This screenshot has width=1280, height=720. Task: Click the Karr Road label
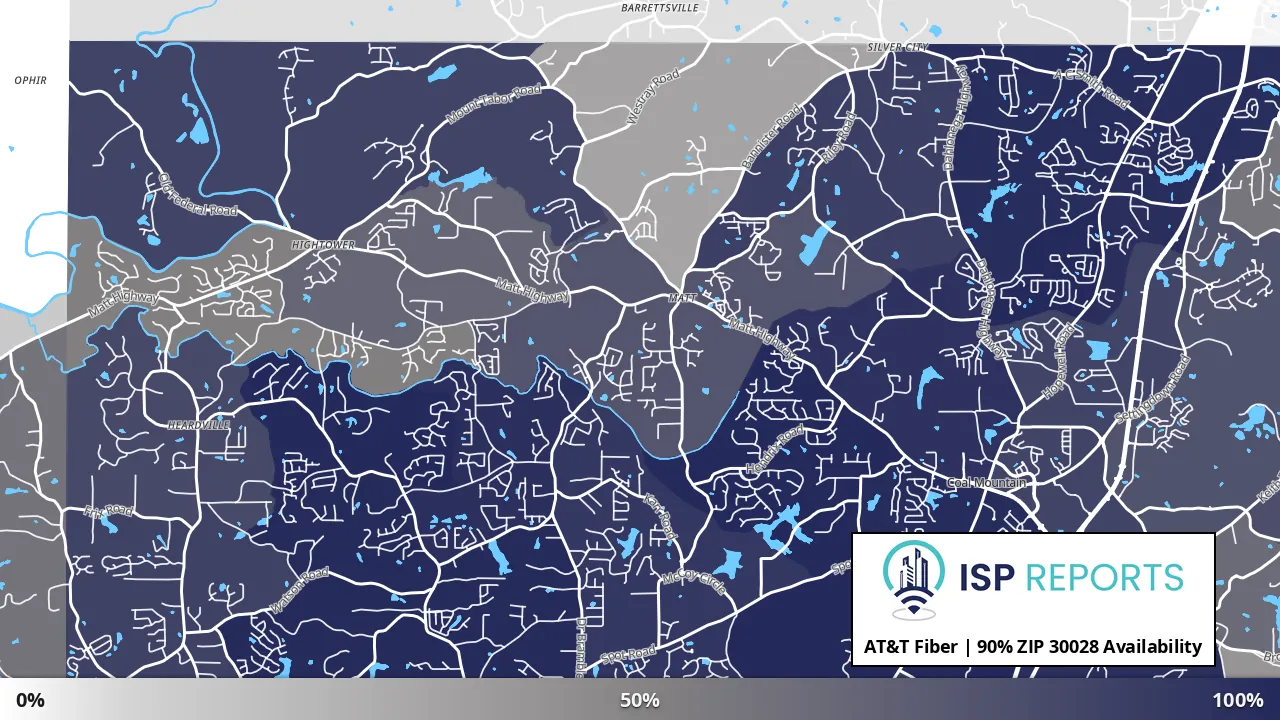660,518
